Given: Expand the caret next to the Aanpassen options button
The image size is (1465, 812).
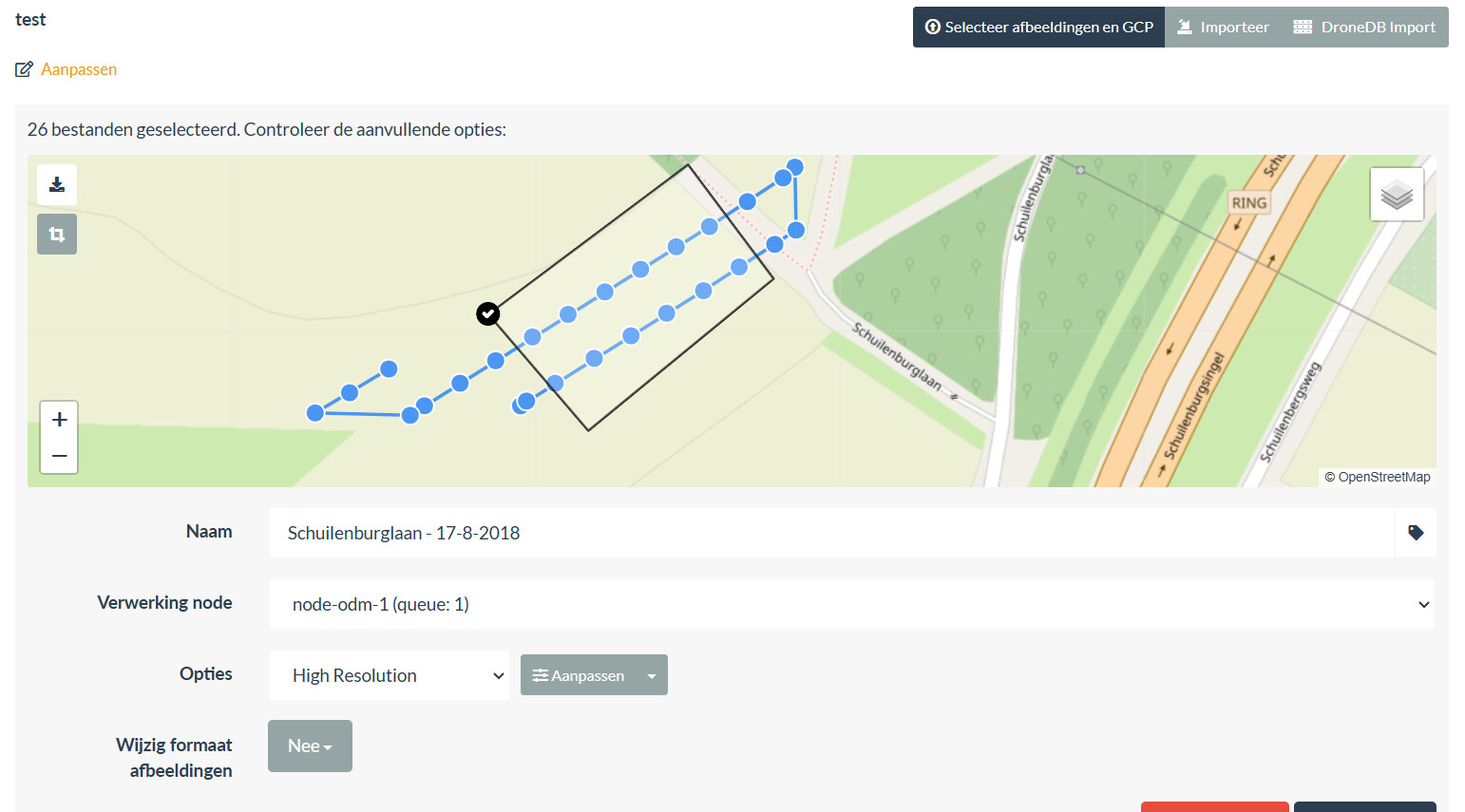Looking at the screenshot, I should (652, 674).
